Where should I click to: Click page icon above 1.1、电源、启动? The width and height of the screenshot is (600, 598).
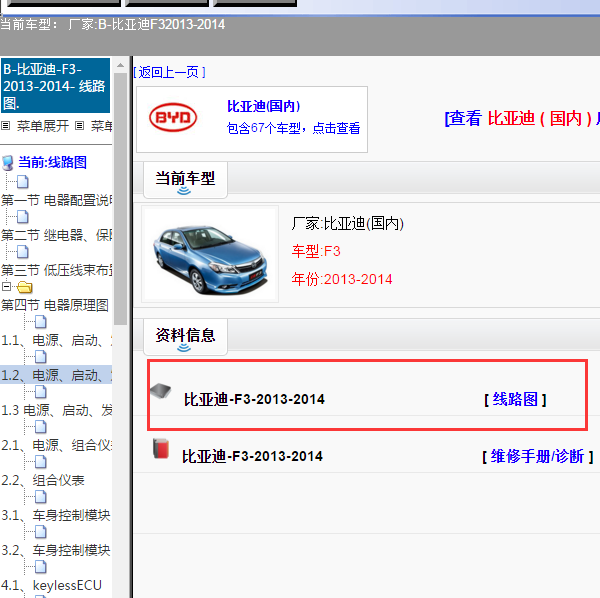[41, 322]
